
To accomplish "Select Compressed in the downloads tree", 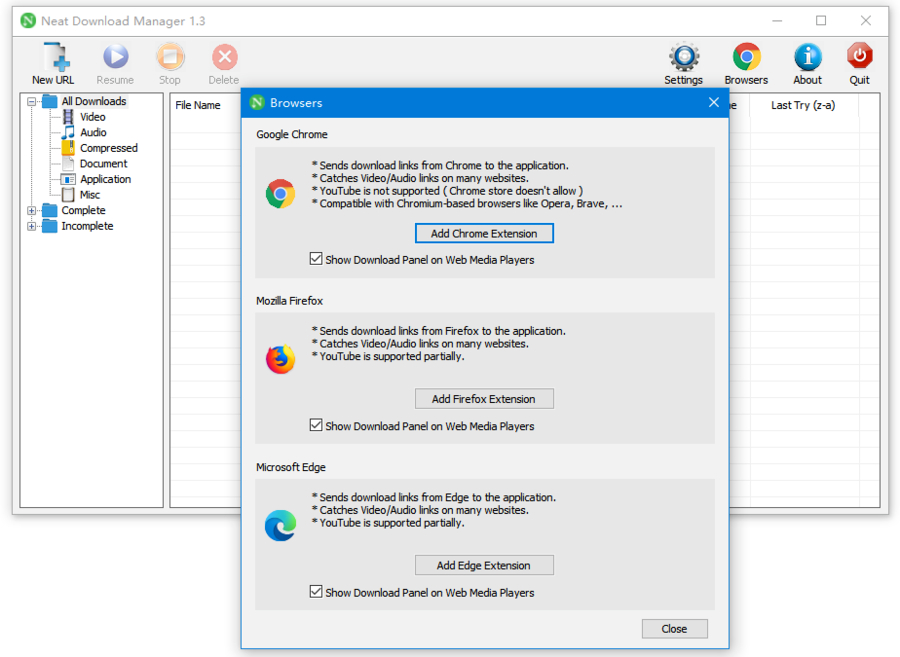I will (x=109, y=148).
